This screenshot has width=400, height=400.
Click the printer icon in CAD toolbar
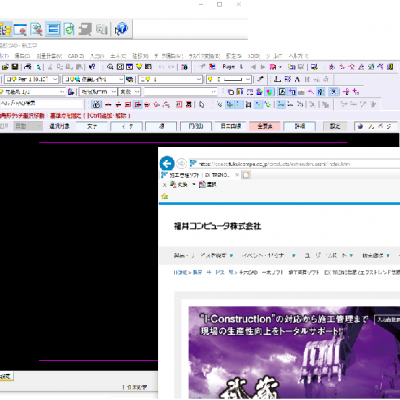pyautogui.click(x=28, y=67)
